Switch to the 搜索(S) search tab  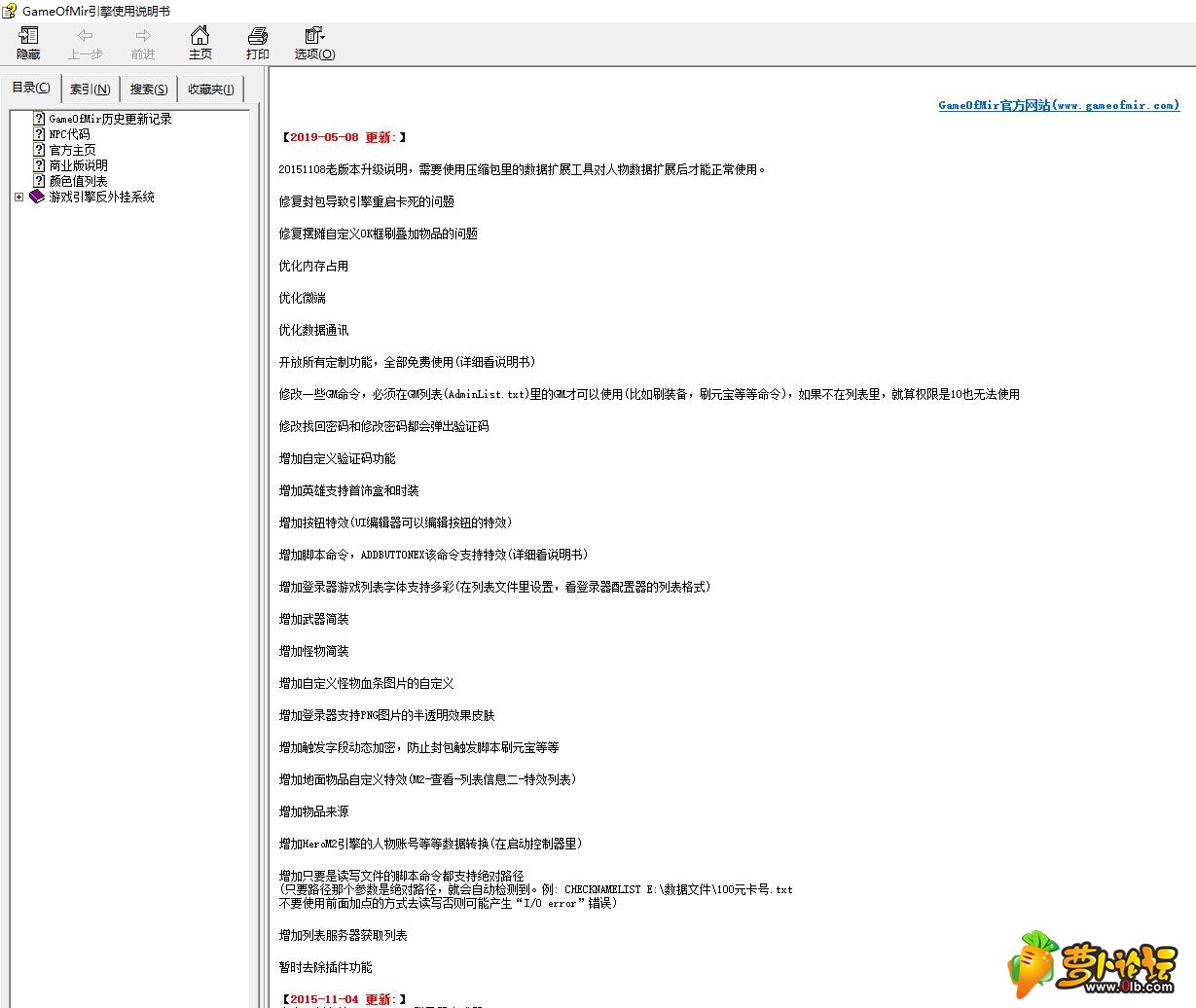[x=149, y=90]
